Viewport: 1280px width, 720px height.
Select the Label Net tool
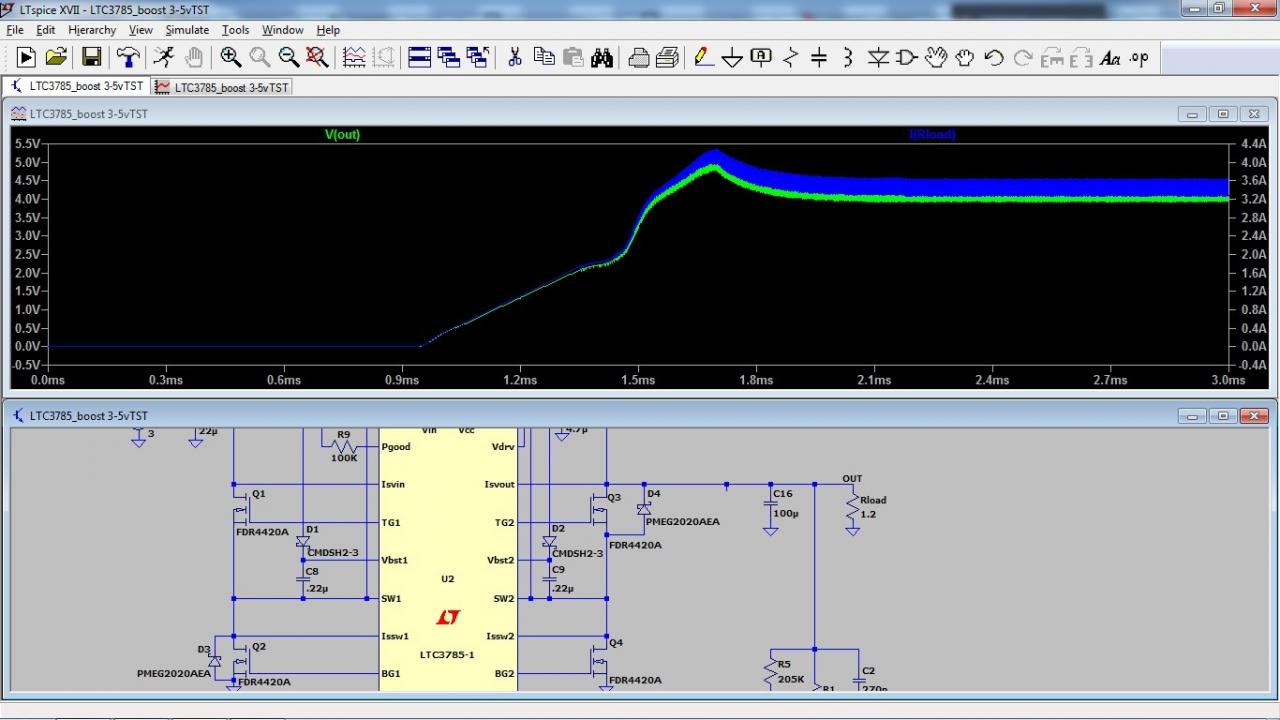click(x=762, y=57)
